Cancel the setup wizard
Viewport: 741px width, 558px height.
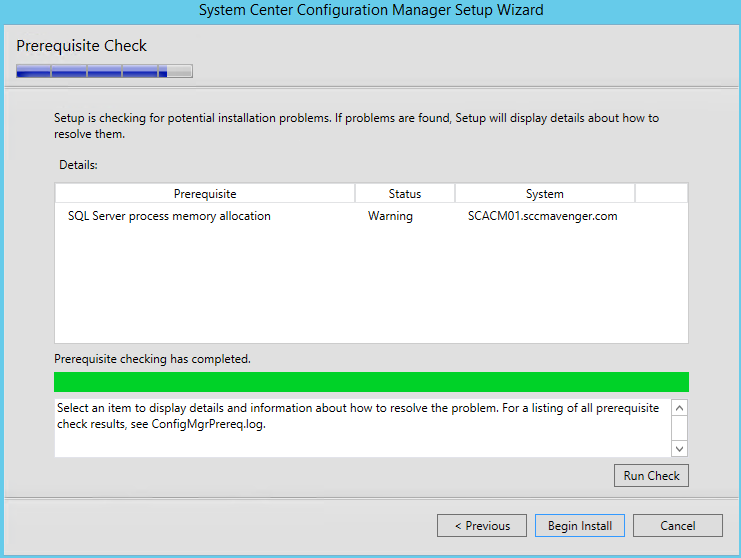coord(678,525)
